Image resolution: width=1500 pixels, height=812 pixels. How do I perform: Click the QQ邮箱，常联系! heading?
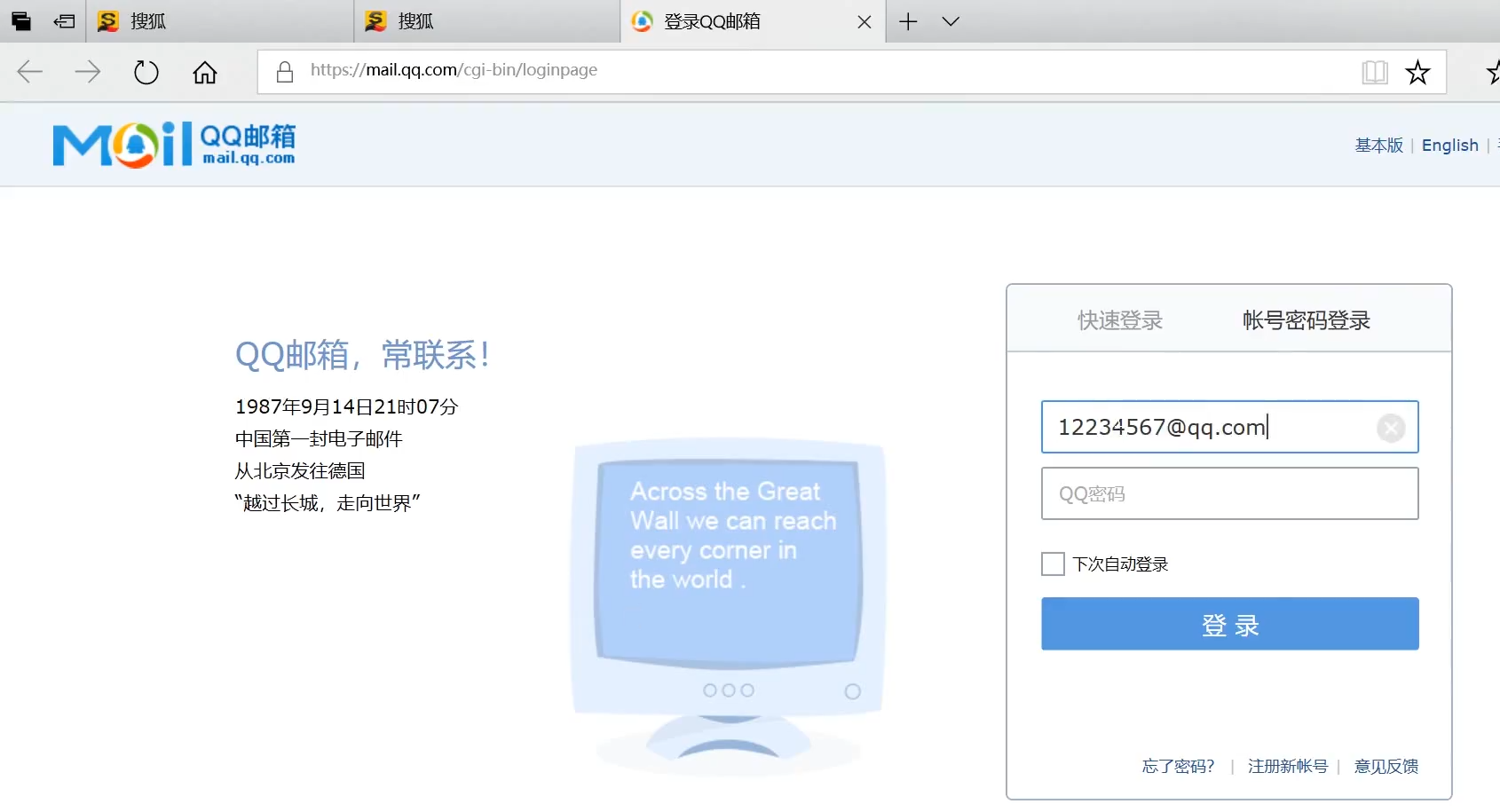(x=363, y=355)
